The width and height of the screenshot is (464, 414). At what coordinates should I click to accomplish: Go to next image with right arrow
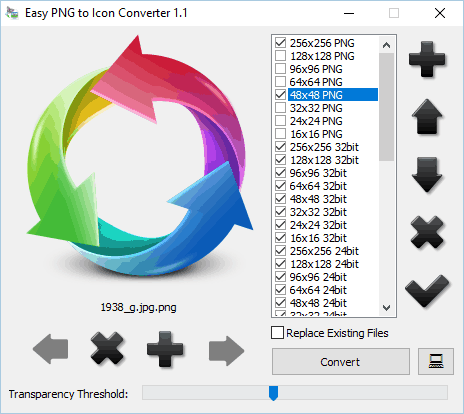click(x=226, y=351)
